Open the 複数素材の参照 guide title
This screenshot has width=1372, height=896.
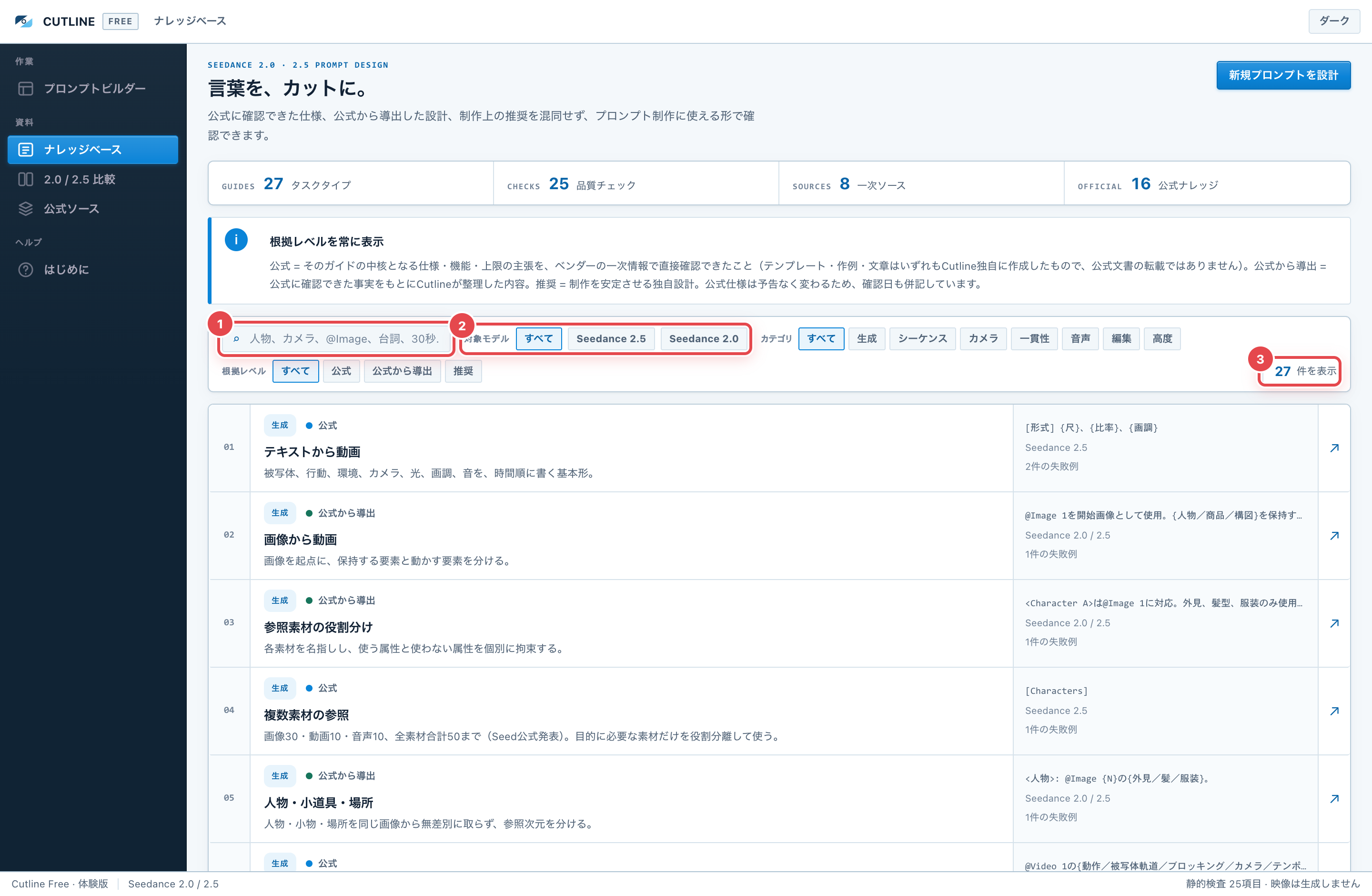pyautogui.click(x=306, y=714)
